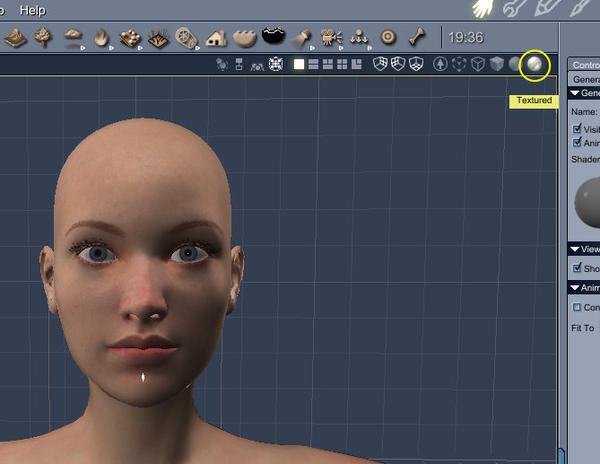Screen dimensions: 600x464
Task: Set display mode to Textured sphere
Action: click(x=535, y=64)
